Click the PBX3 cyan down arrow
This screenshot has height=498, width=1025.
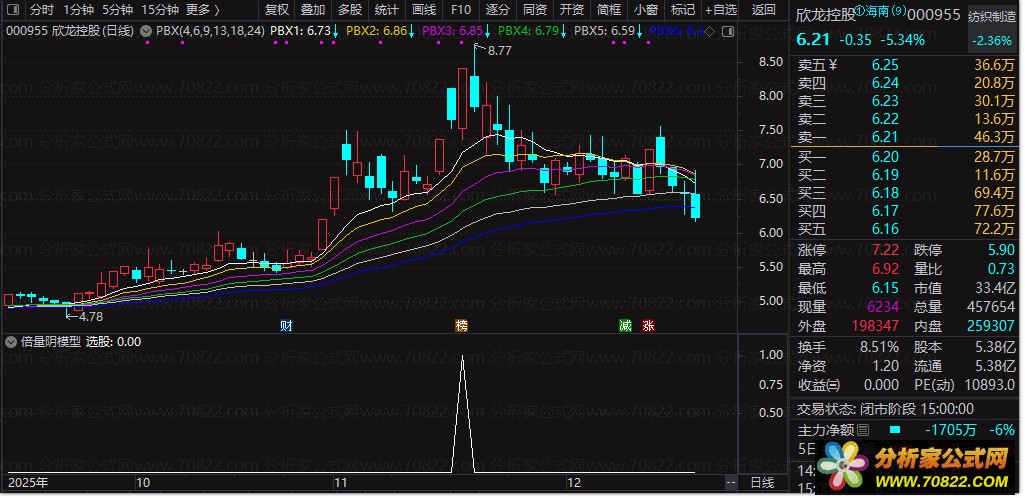tap(488, 31)
